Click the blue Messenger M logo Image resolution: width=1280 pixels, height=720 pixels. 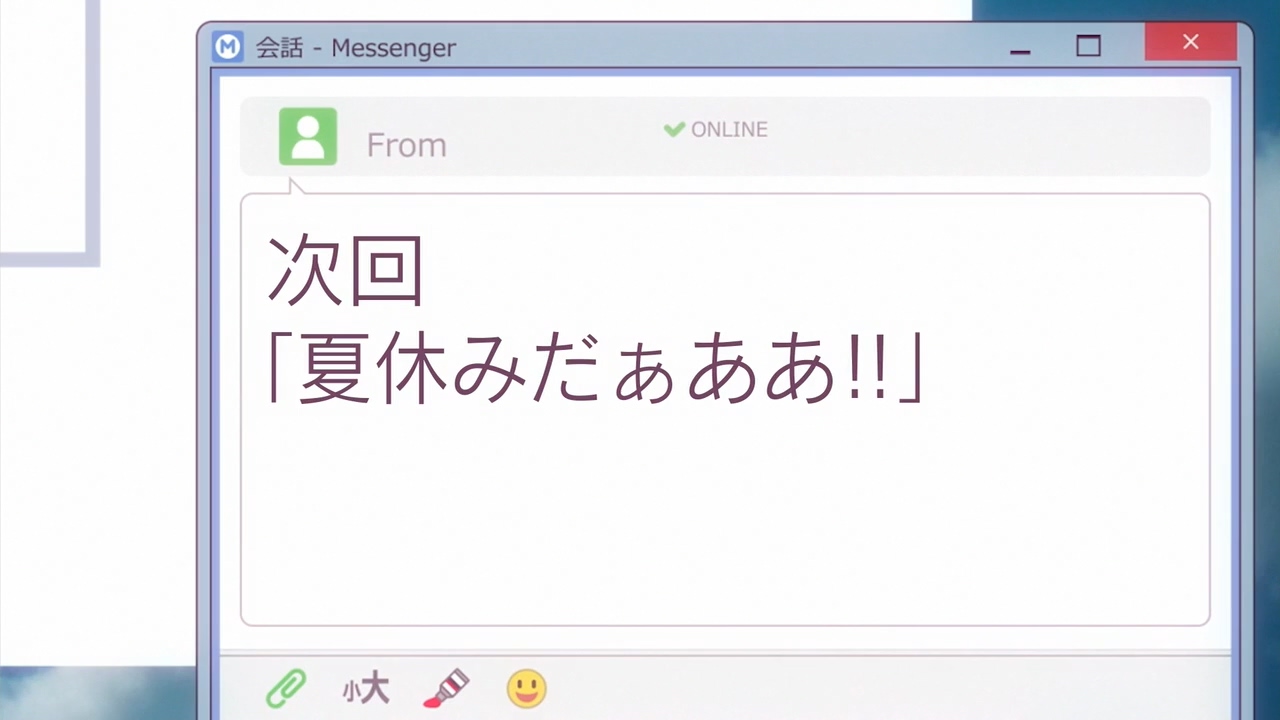[x=228, y=46]
